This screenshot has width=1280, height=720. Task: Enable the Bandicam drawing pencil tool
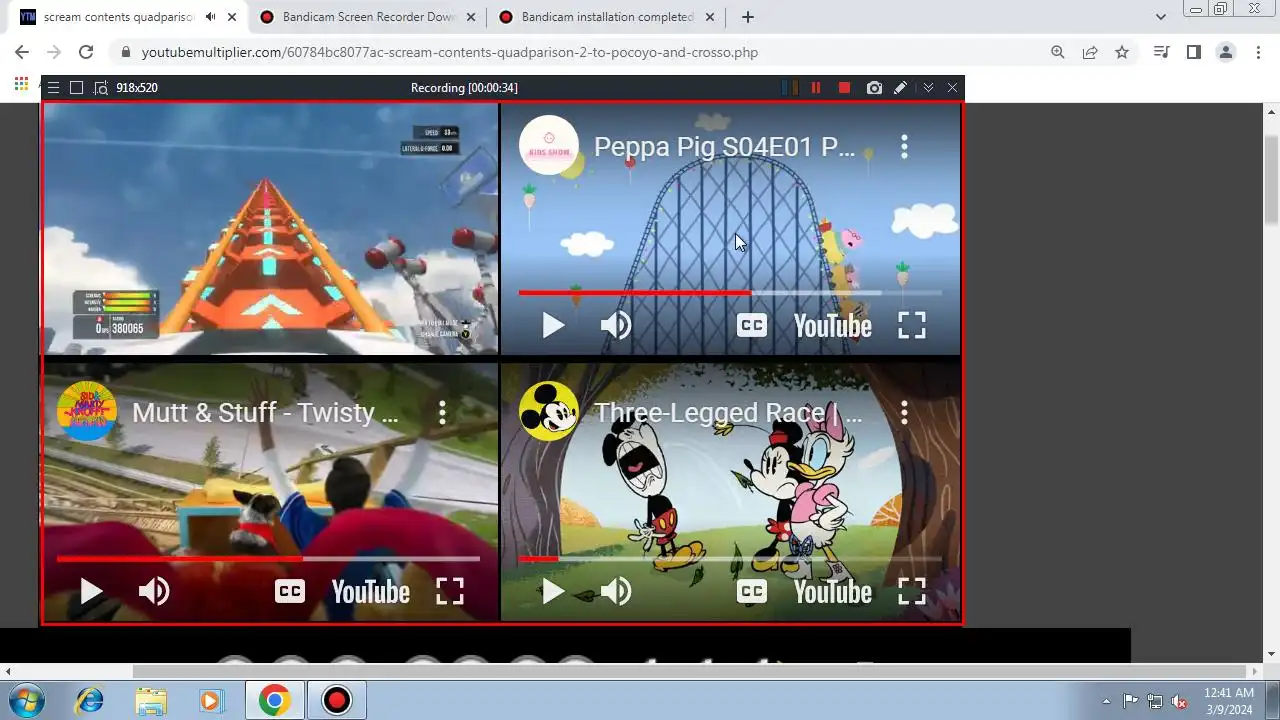(900, 88)
